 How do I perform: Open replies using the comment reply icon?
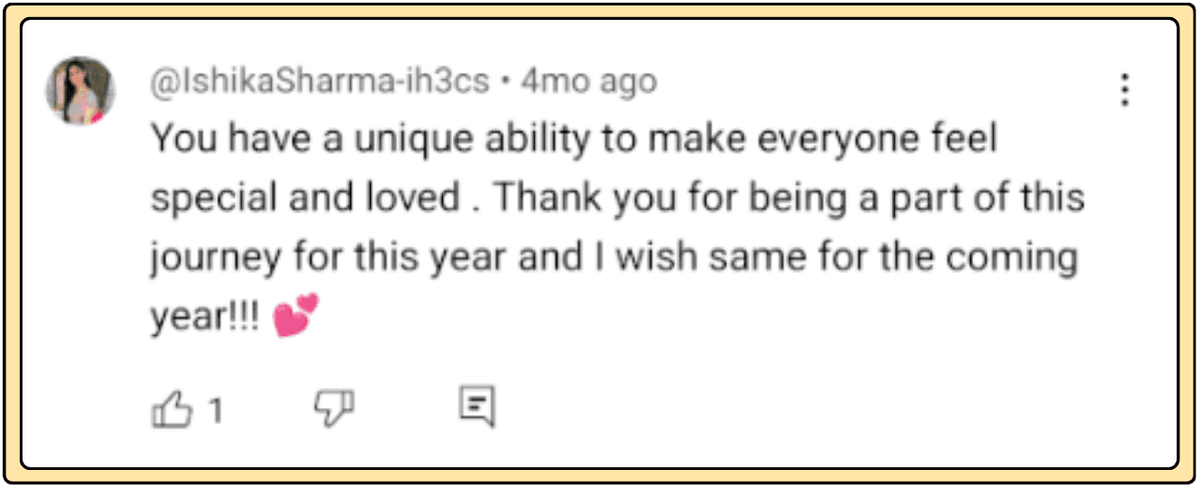[477, 406]
